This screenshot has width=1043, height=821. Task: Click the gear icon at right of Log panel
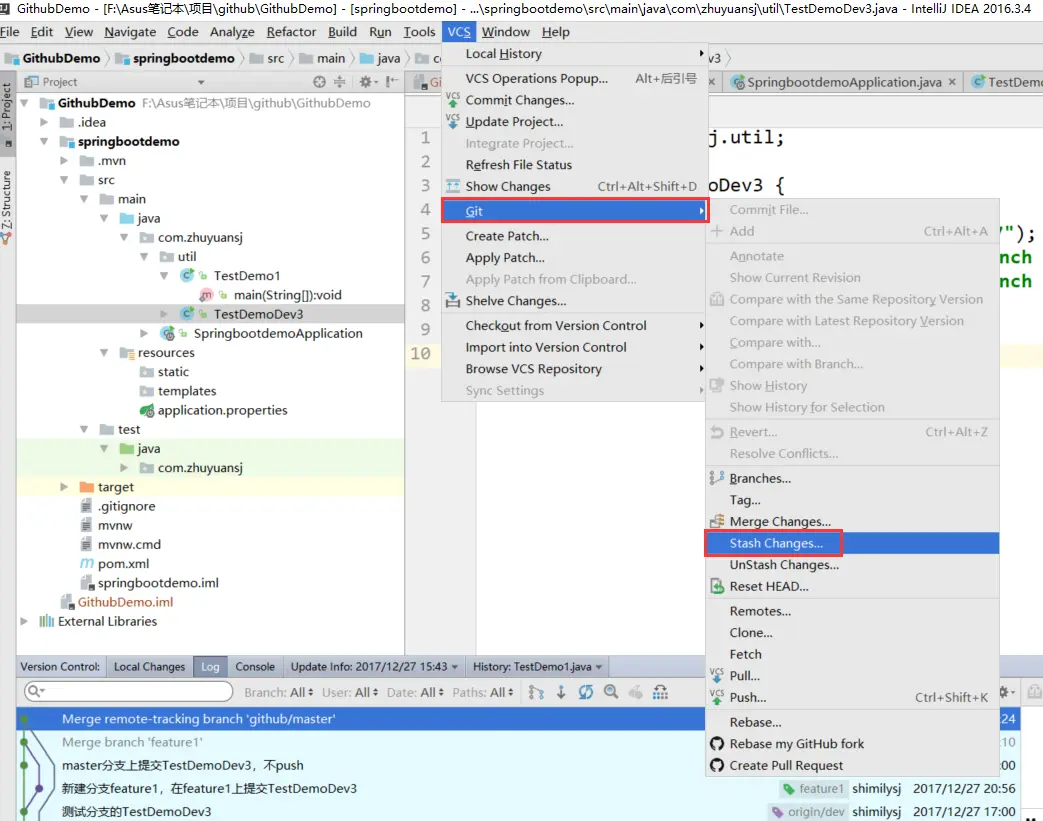(1006, 692)
